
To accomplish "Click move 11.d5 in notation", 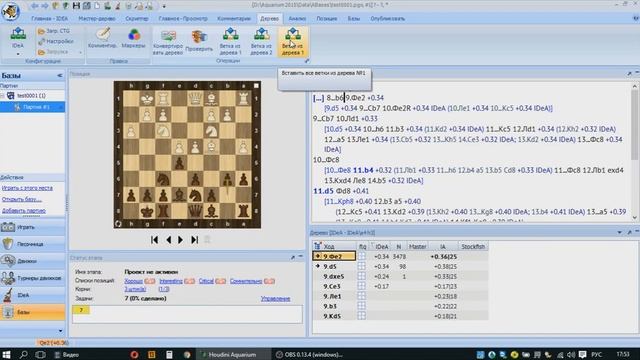I will coord(323,191).
